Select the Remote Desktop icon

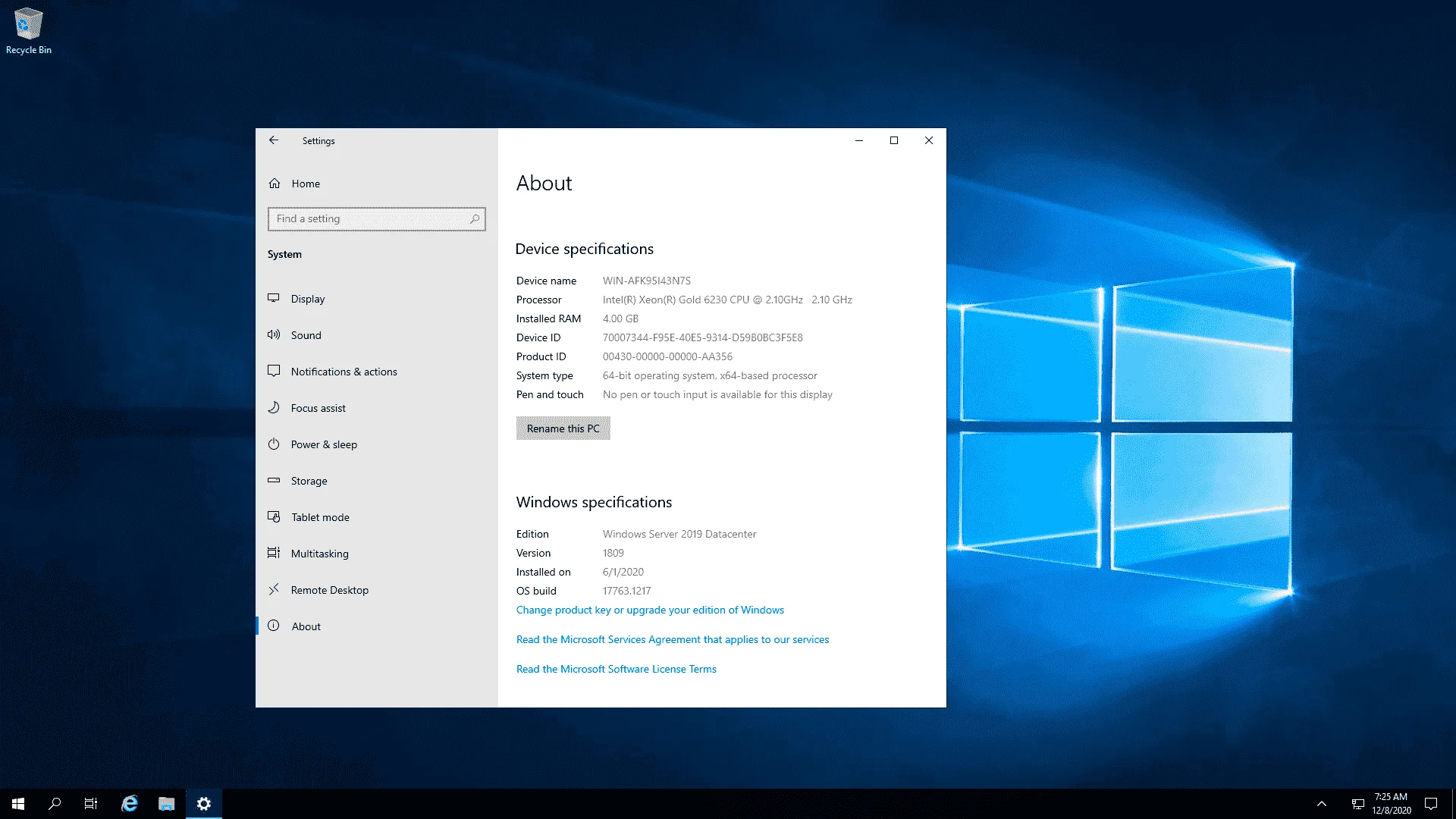pyautogui.click(x=274, y=589)
